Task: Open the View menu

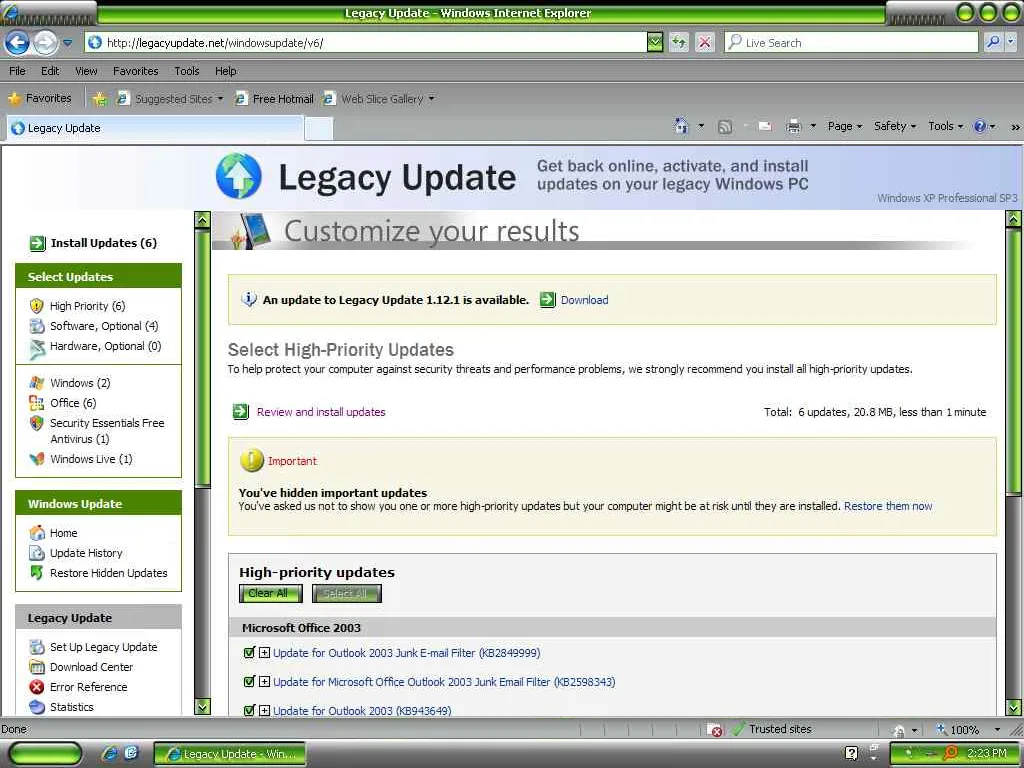Action: (x=86, y=71)
